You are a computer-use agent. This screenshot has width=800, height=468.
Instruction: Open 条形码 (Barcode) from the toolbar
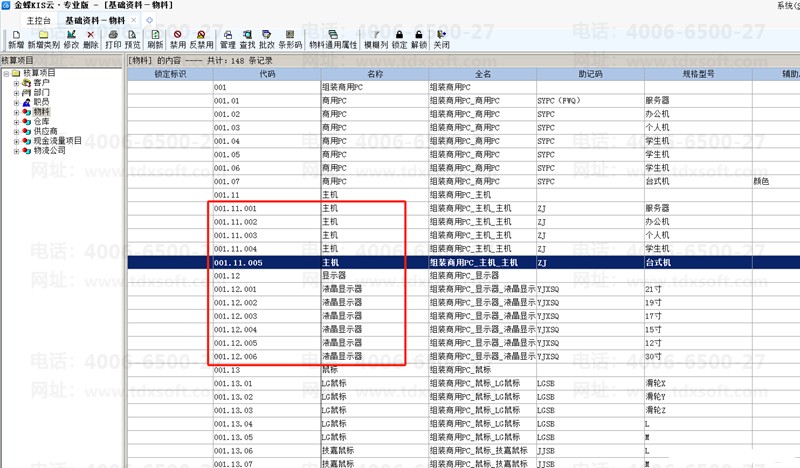290,39
